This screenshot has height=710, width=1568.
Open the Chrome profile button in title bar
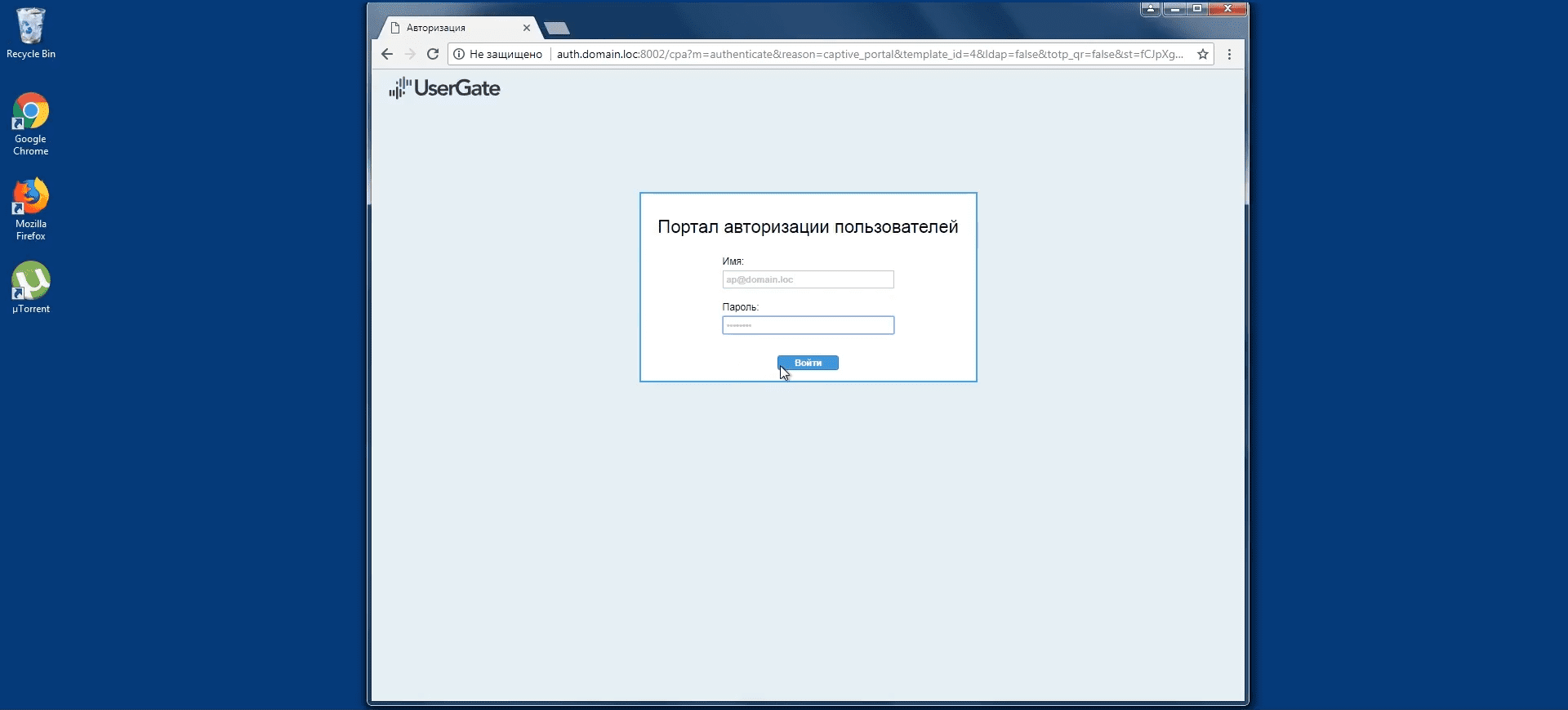[x=1151, y=9]
